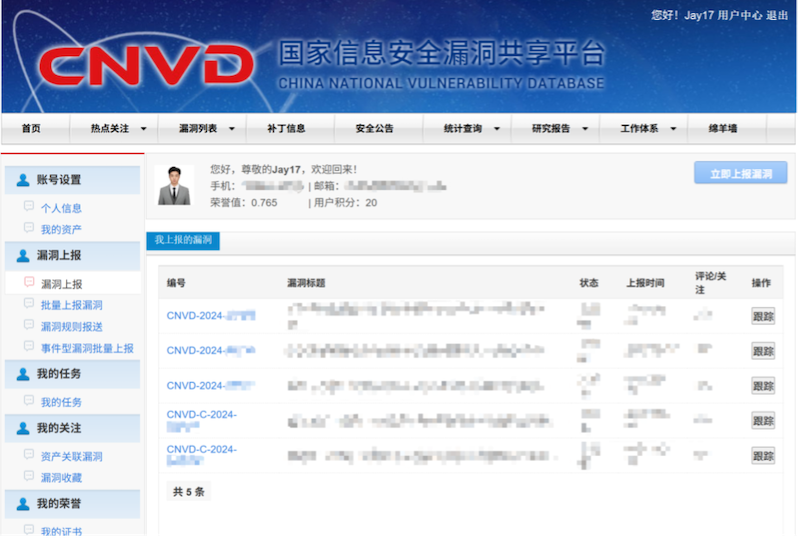Open 事件型漏洞批量上报 sidebar link
This screenshot has width=800, height=539.
click(x=87, y=349)
